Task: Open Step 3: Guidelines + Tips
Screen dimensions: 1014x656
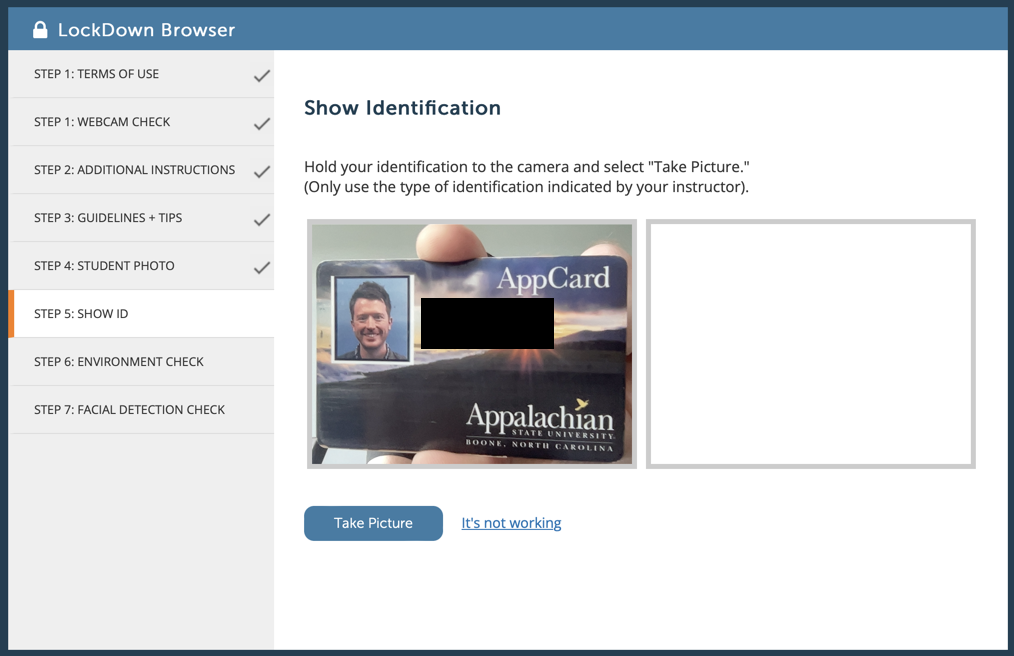Action: click(141, 217)
